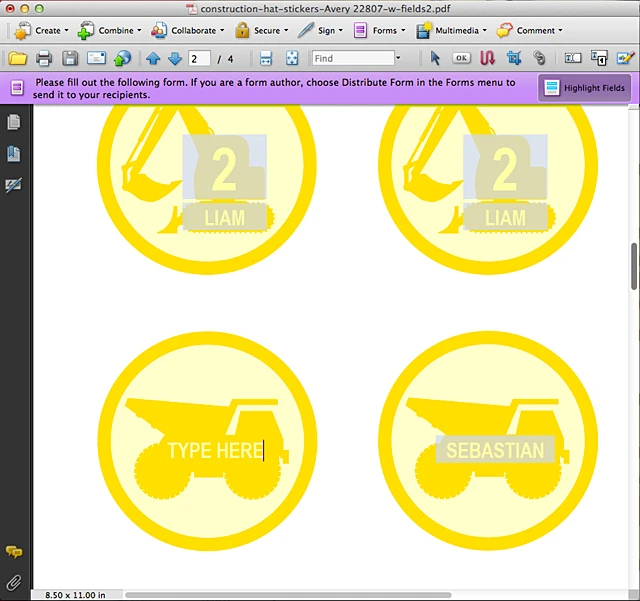Click the PDF document icon in title bar
The width and height of the screenshot is (640, 601).
[191, 9]
